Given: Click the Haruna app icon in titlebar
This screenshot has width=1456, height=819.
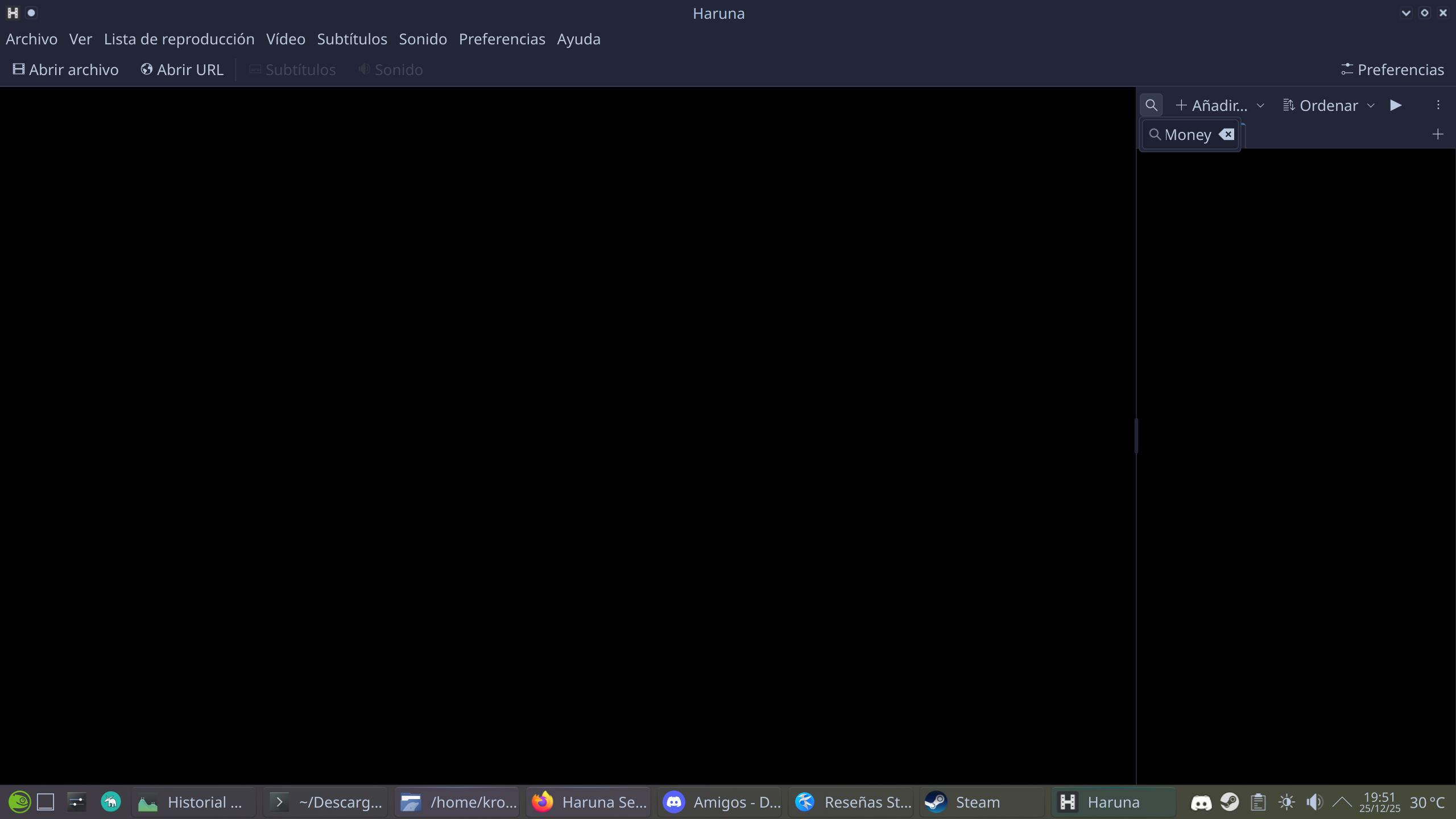Looking at the screenshot, I should pos(13,13).
